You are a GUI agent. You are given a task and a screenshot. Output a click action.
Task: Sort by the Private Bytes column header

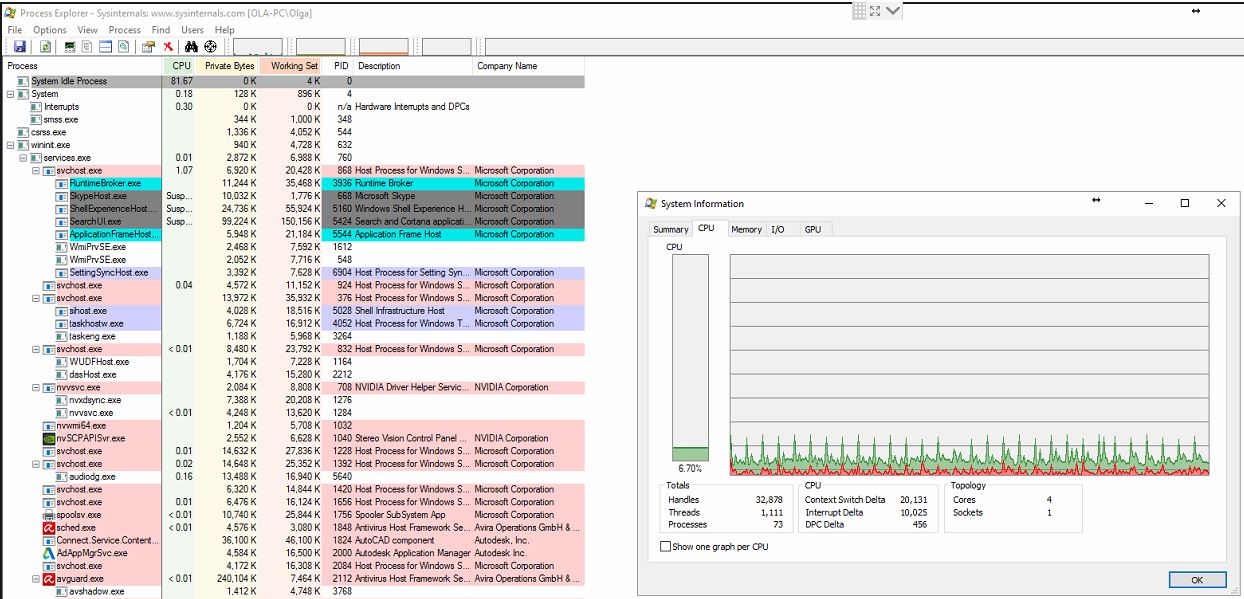tap(228, 66)
